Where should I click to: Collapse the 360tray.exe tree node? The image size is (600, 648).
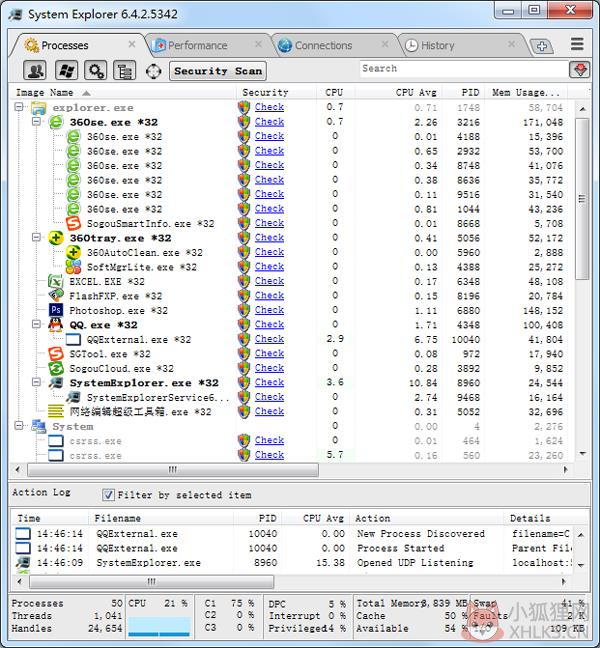coord(36,237)
